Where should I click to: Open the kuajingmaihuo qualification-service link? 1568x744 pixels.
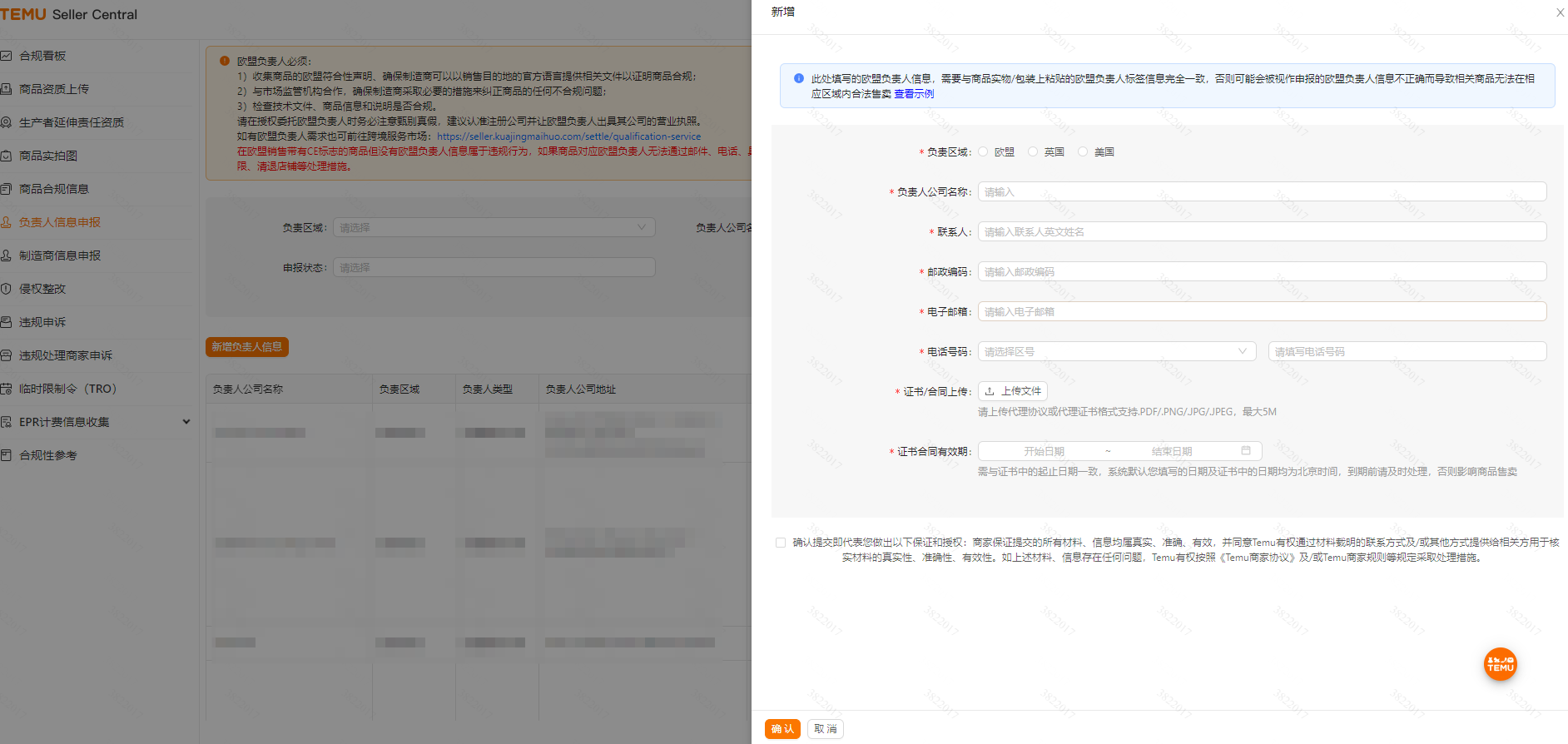click(x=568, y=136)
